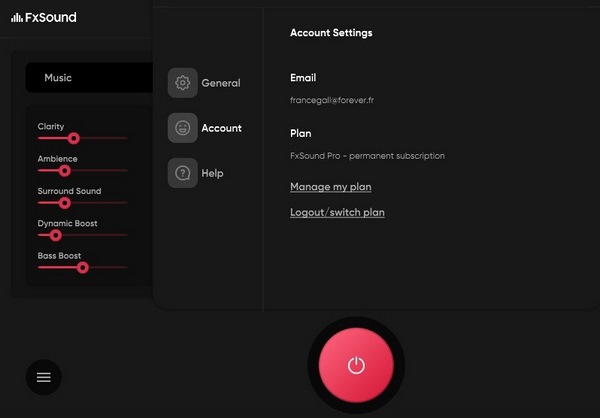This screenshot has width=600, height=418.
Task: Click the francegall@forever.fr email text
Action: pos(332,100)
